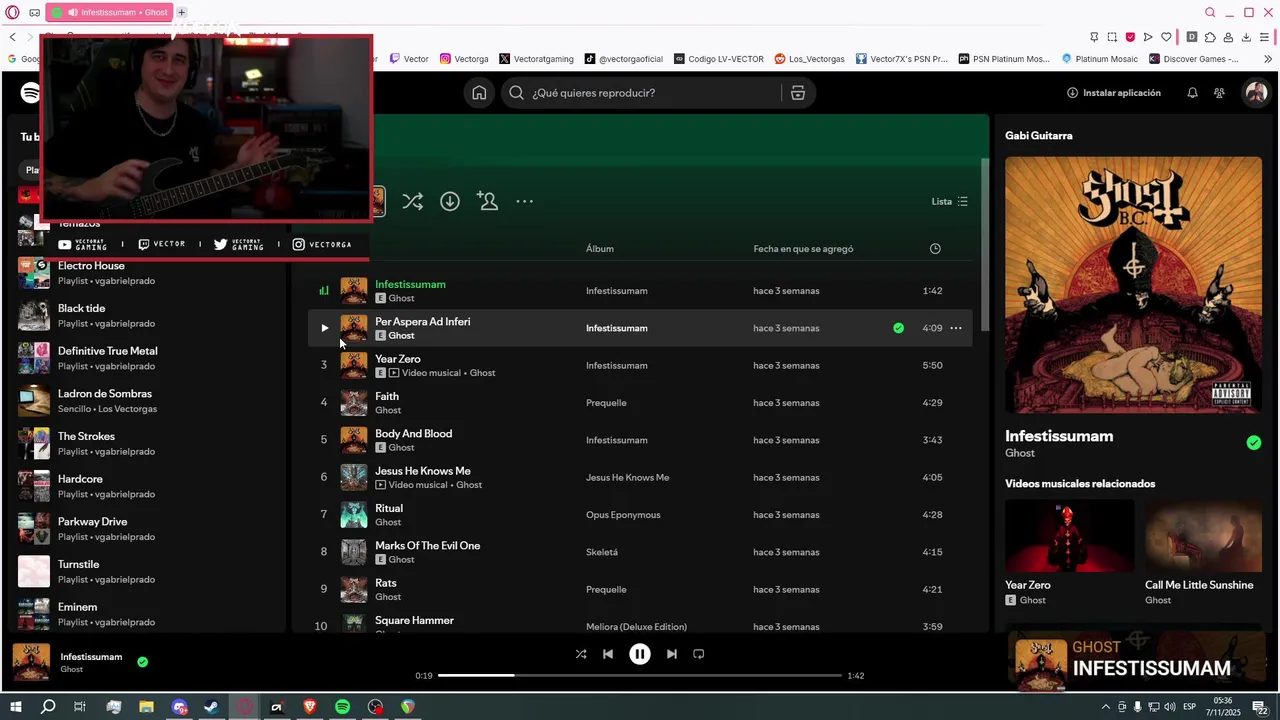Open Steam from the taskbar
The image size is (1280, 720).
click(x=211, y=707)
